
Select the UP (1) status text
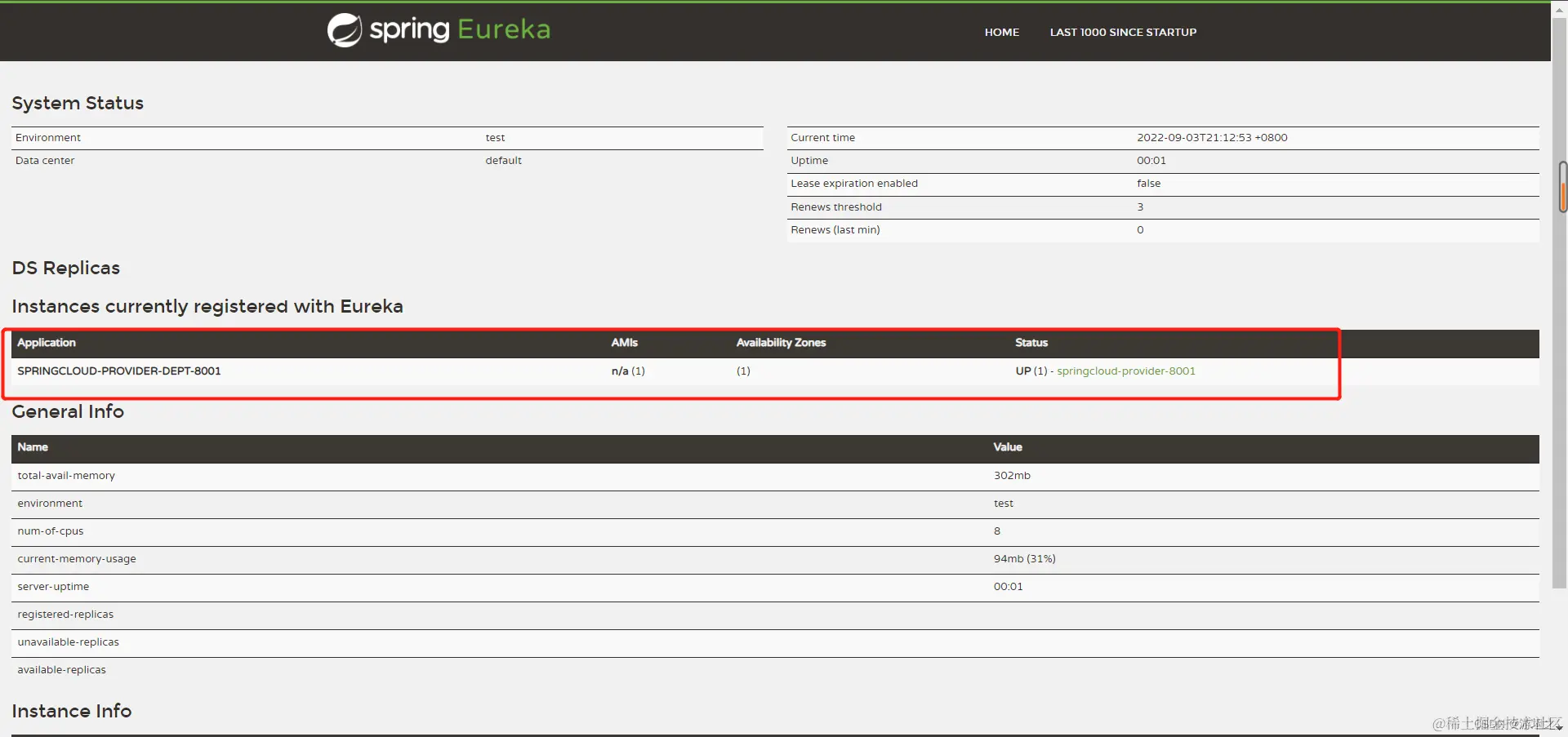pos(1031,371)
